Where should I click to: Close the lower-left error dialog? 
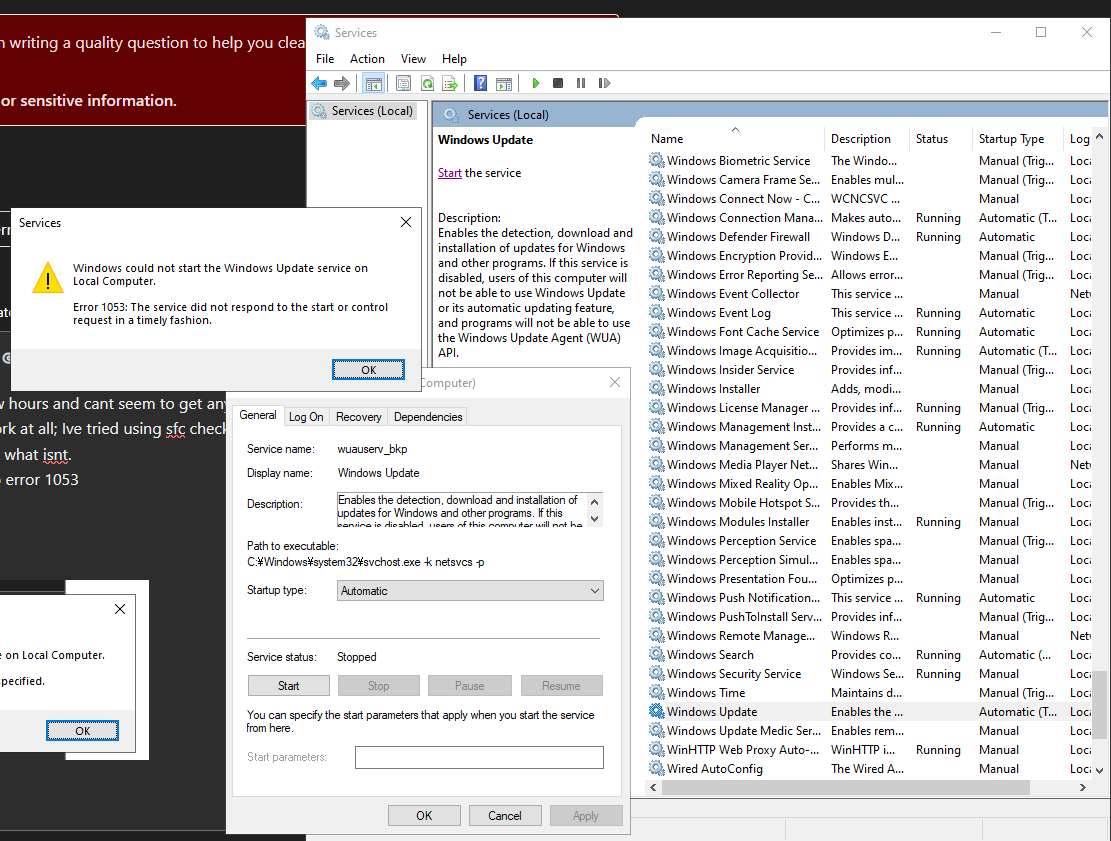[x=120, y=609]
